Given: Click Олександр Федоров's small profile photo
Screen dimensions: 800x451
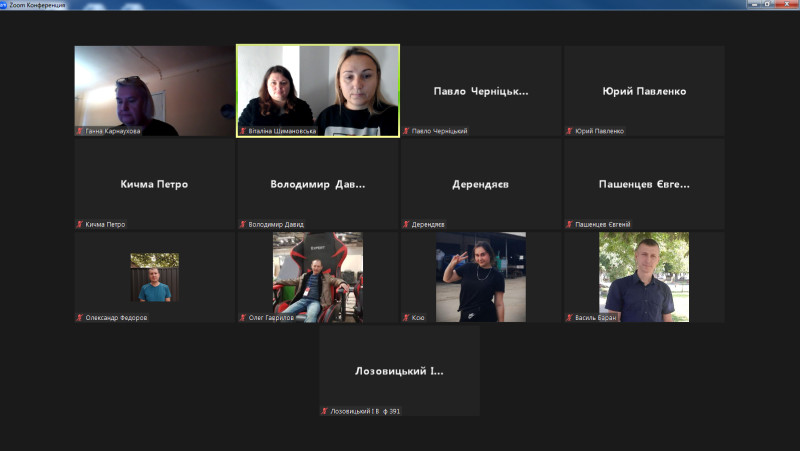Looking at the screenshot, I should (154, 277).
